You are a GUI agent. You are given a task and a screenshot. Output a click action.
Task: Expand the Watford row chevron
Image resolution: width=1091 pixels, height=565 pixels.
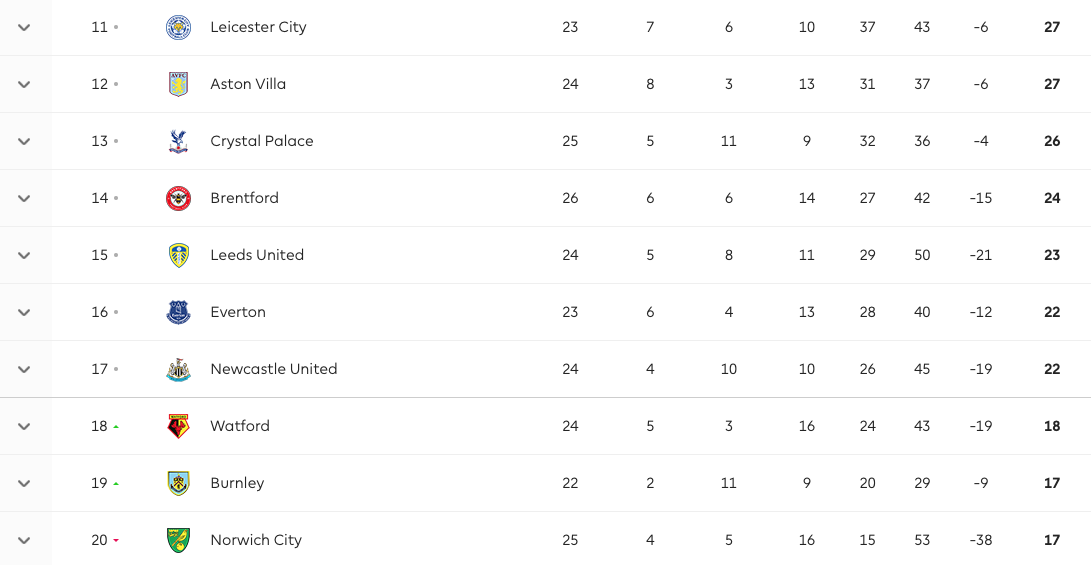24,427
